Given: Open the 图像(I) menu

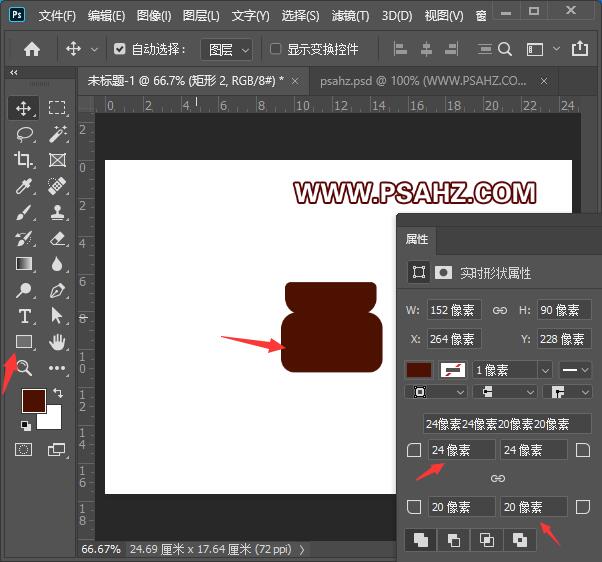Looking at the screenshot, I should pos(154,16).
